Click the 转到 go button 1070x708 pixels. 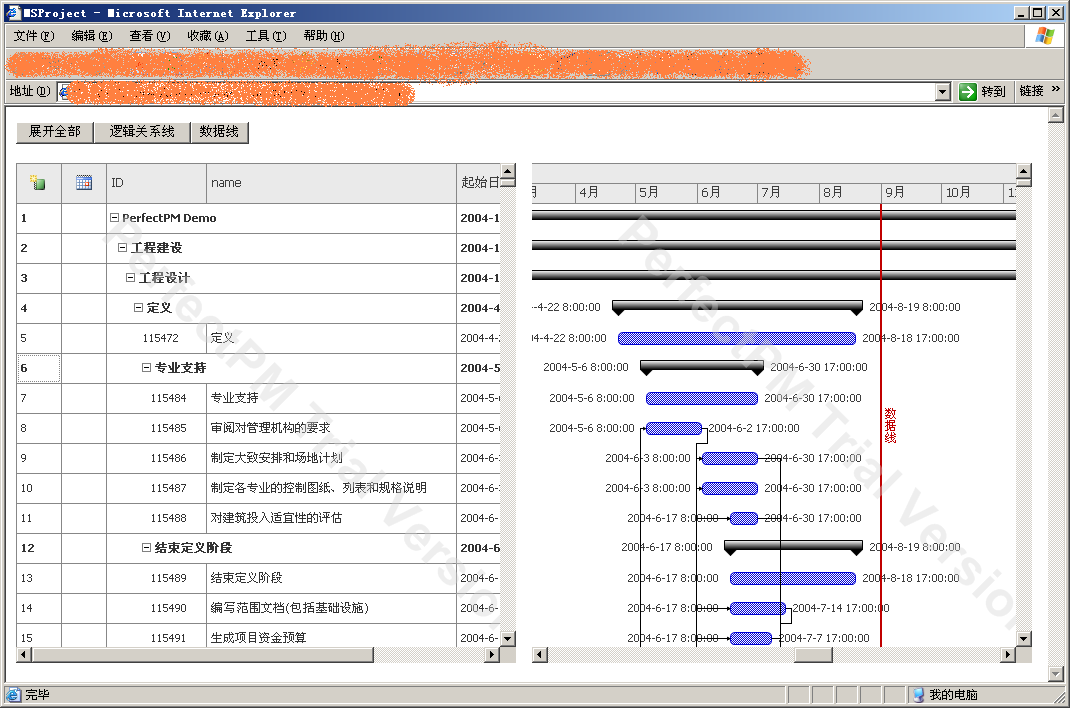[983, 91]
